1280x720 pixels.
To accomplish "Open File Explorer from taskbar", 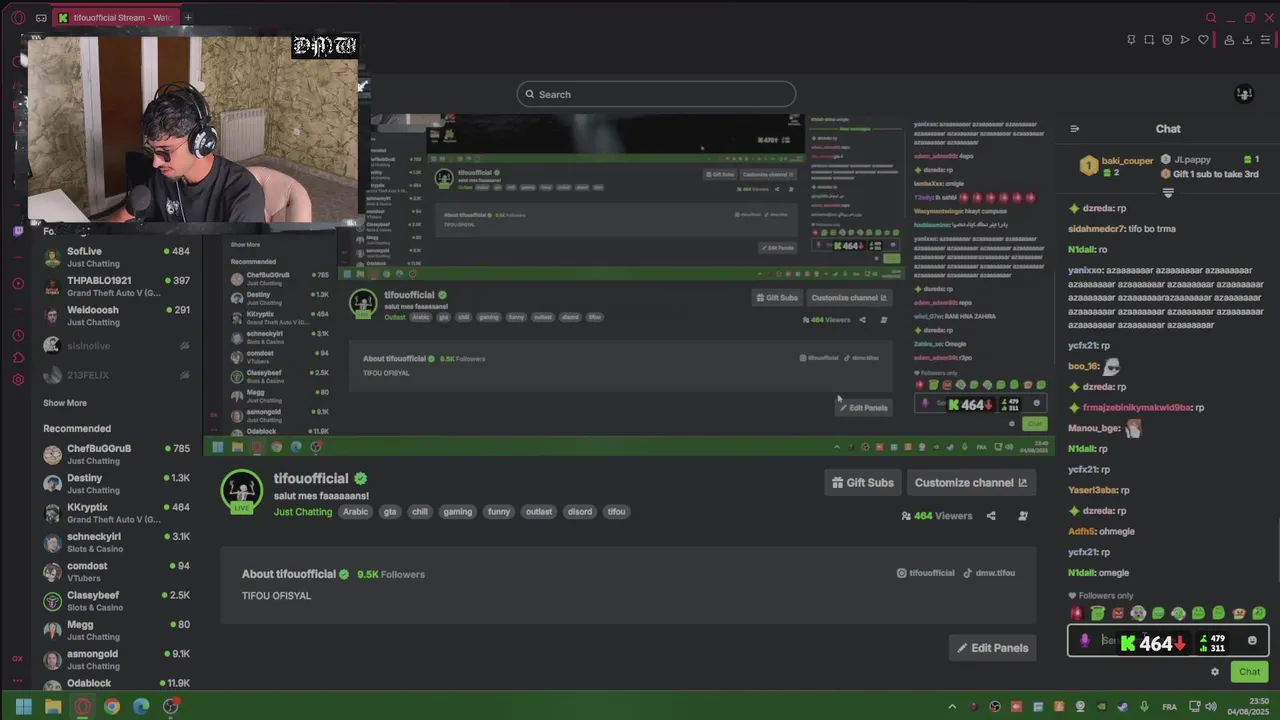I will [53, 707].
